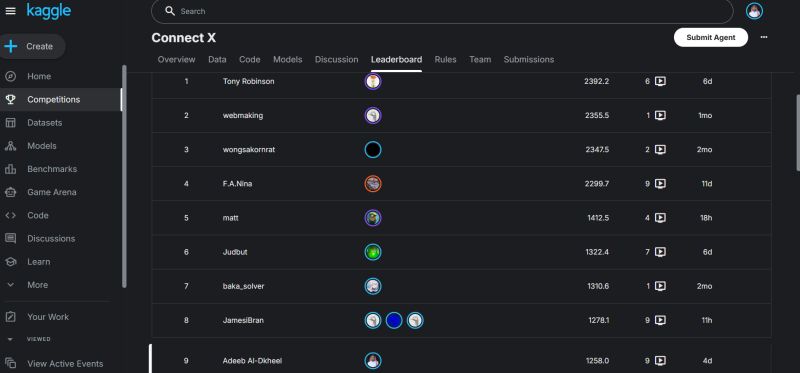Click the team name F.A.Nina
Screen dimensions: 800x373
coord(237,184)
